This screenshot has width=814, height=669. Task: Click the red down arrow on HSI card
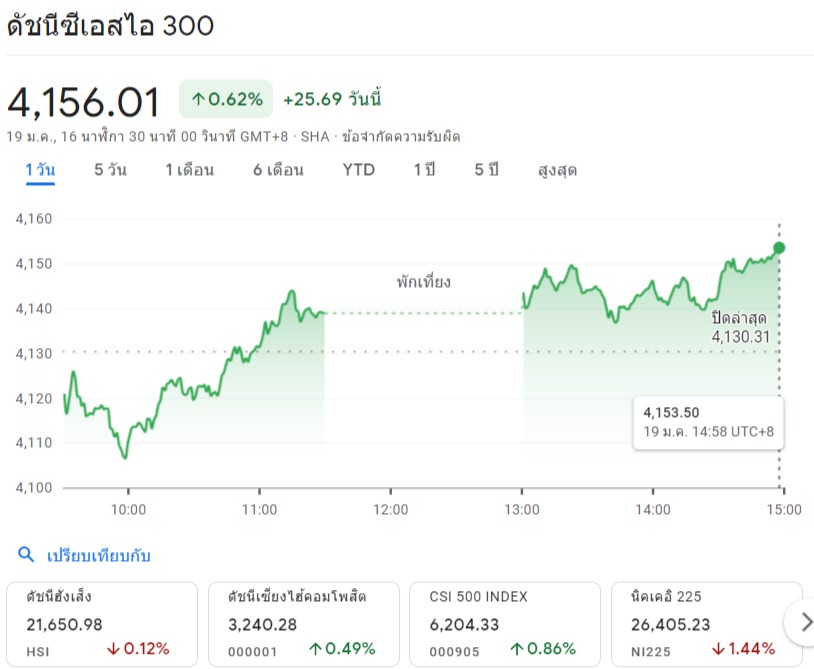tap(113, 649)
